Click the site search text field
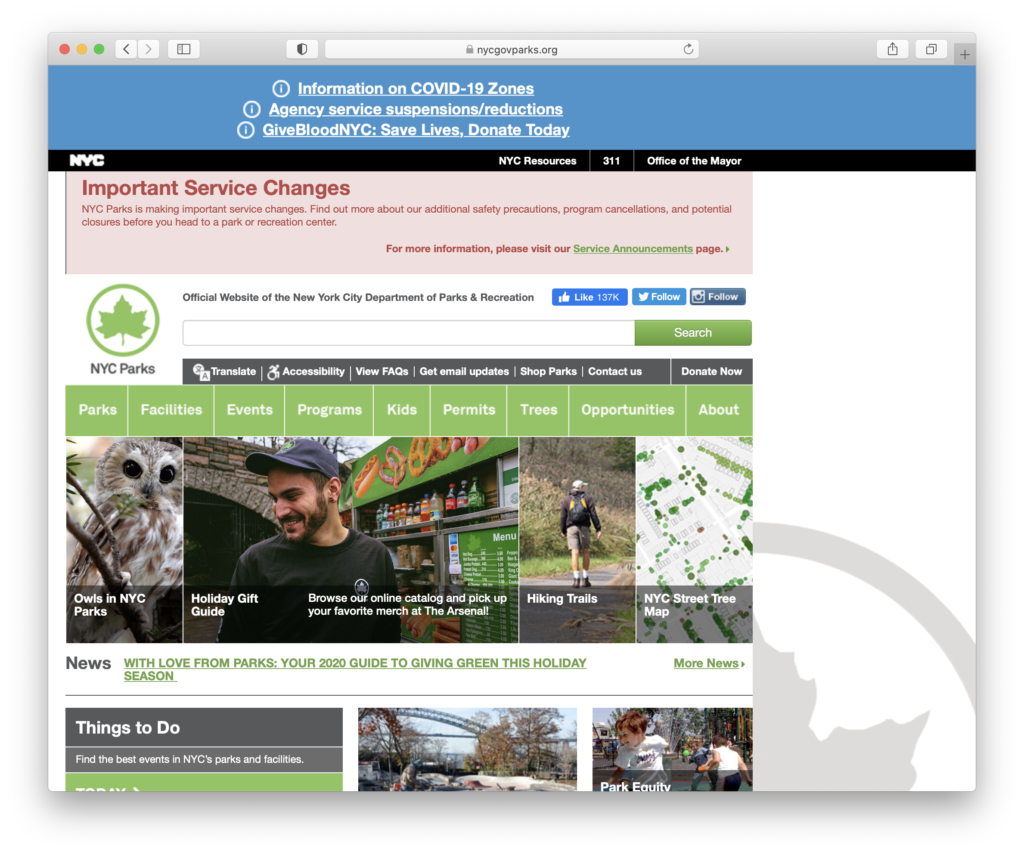 point(409,332)
